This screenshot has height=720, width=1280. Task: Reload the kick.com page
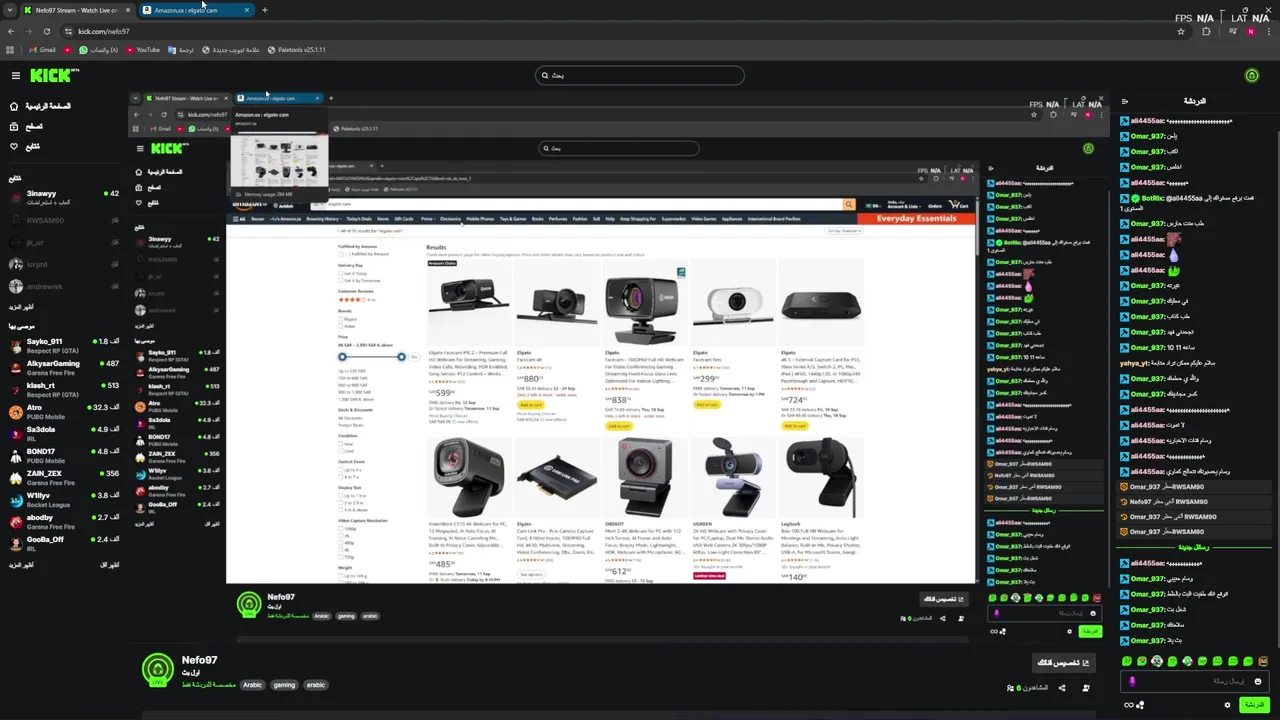(46, 31)
